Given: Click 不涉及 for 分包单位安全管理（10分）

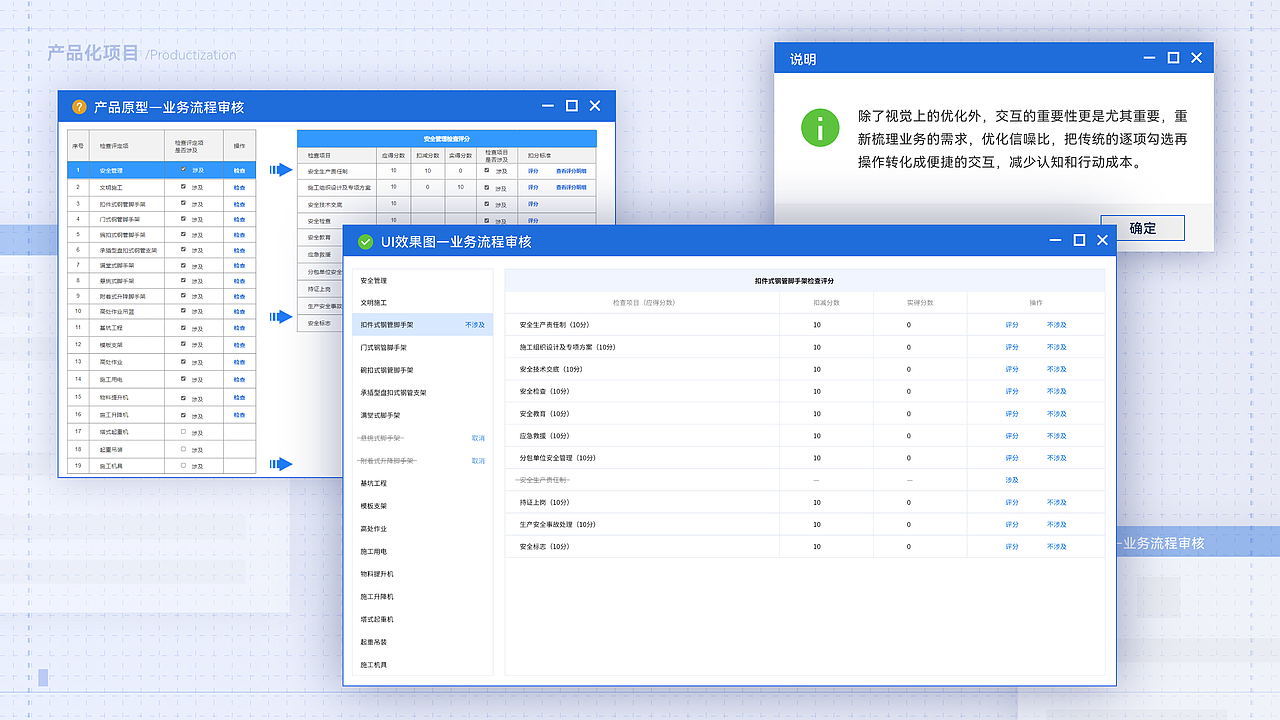Looking at the screenshot, I should (x=1057, y=458).
